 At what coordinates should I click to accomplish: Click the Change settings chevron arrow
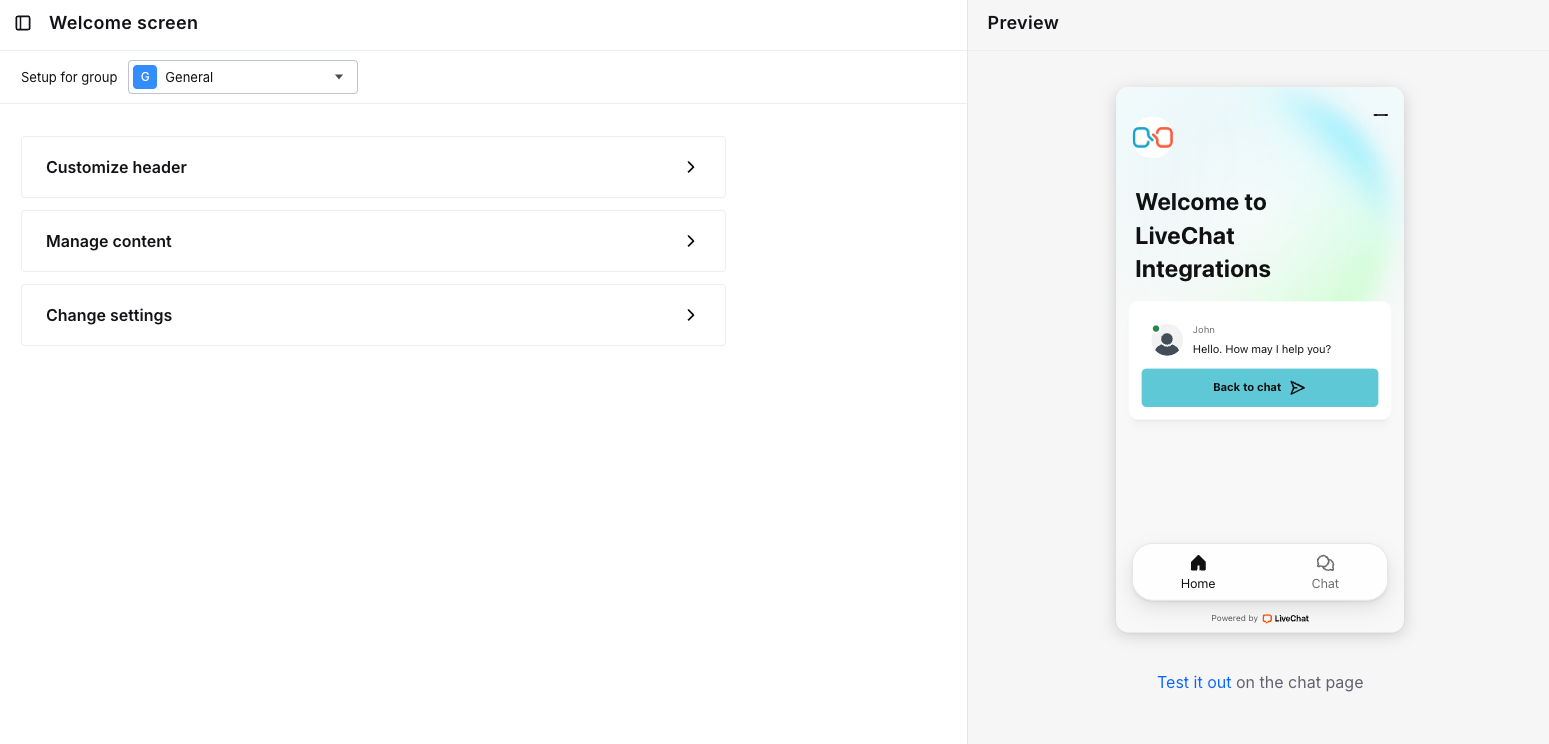click(x=691, y=315)
